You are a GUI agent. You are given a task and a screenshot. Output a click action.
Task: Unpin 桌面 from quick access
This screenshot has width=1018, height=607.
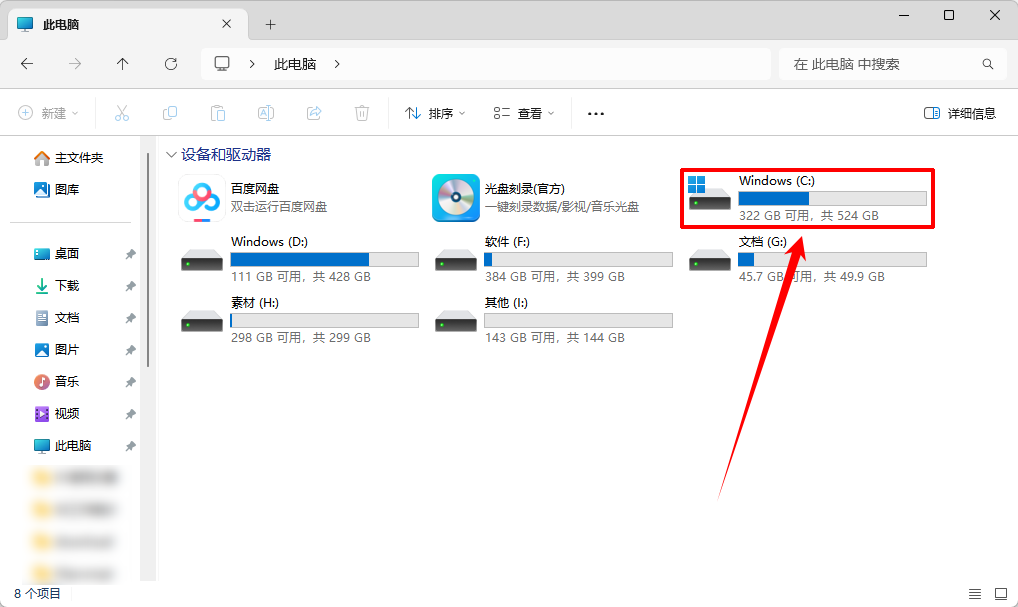(130, 254)
